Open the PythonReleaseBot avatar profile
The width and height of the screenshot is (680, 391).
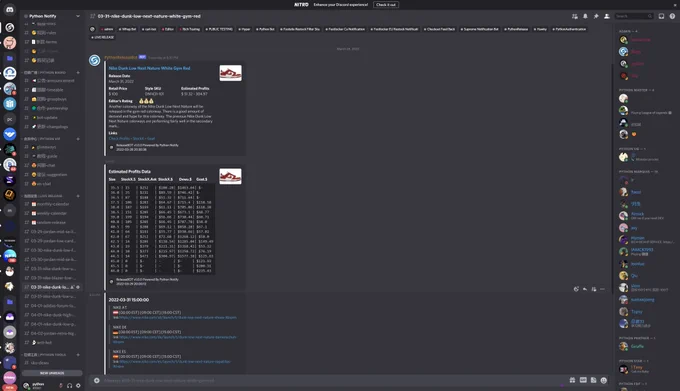click(x=95, y=60)
